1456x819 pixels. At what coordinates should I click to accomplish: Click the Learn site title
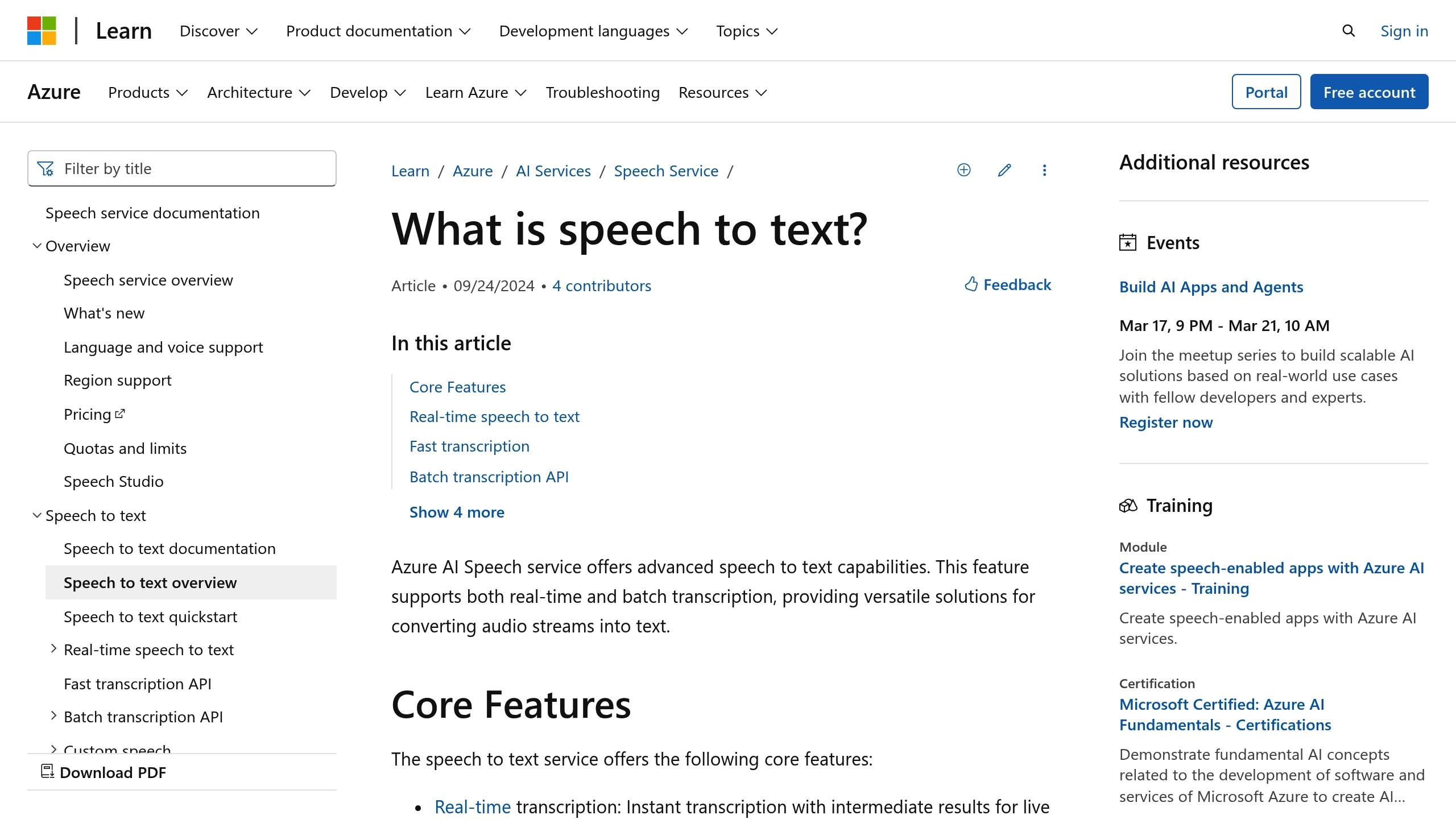click(123, 31)
